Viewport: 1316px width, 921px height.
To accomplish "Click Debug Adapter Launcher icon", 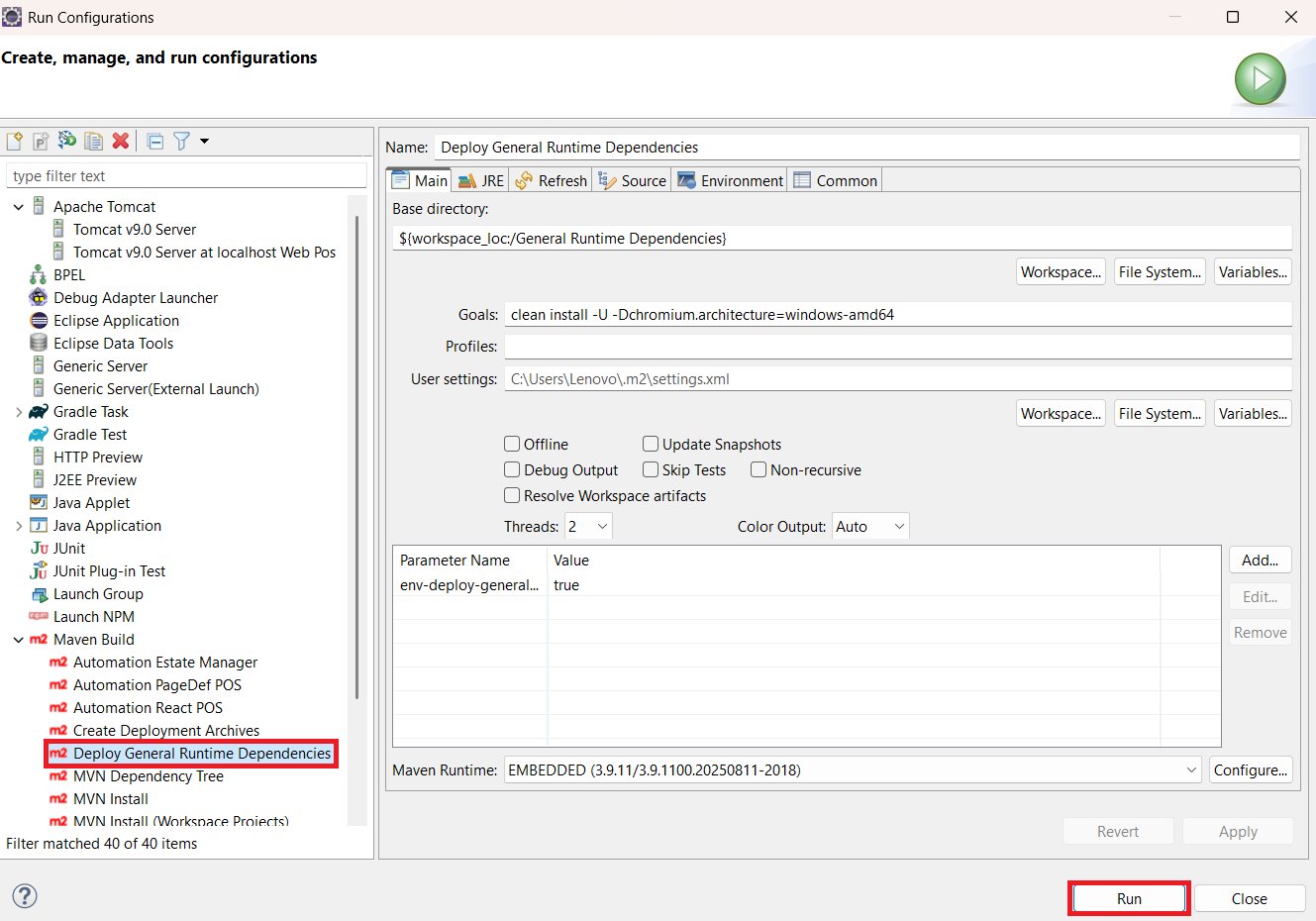I will [x=39, y=297].
